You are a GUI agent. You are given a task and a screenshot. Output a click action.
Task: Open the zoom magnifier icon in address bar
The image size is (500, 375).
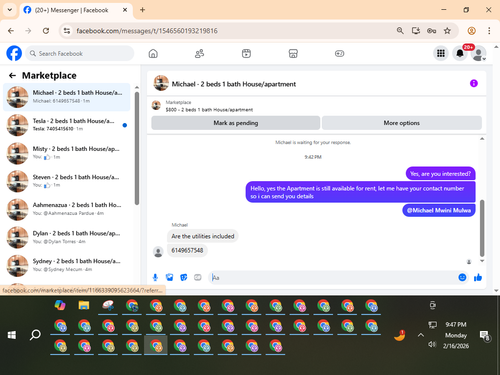click(x=400, y=31)
